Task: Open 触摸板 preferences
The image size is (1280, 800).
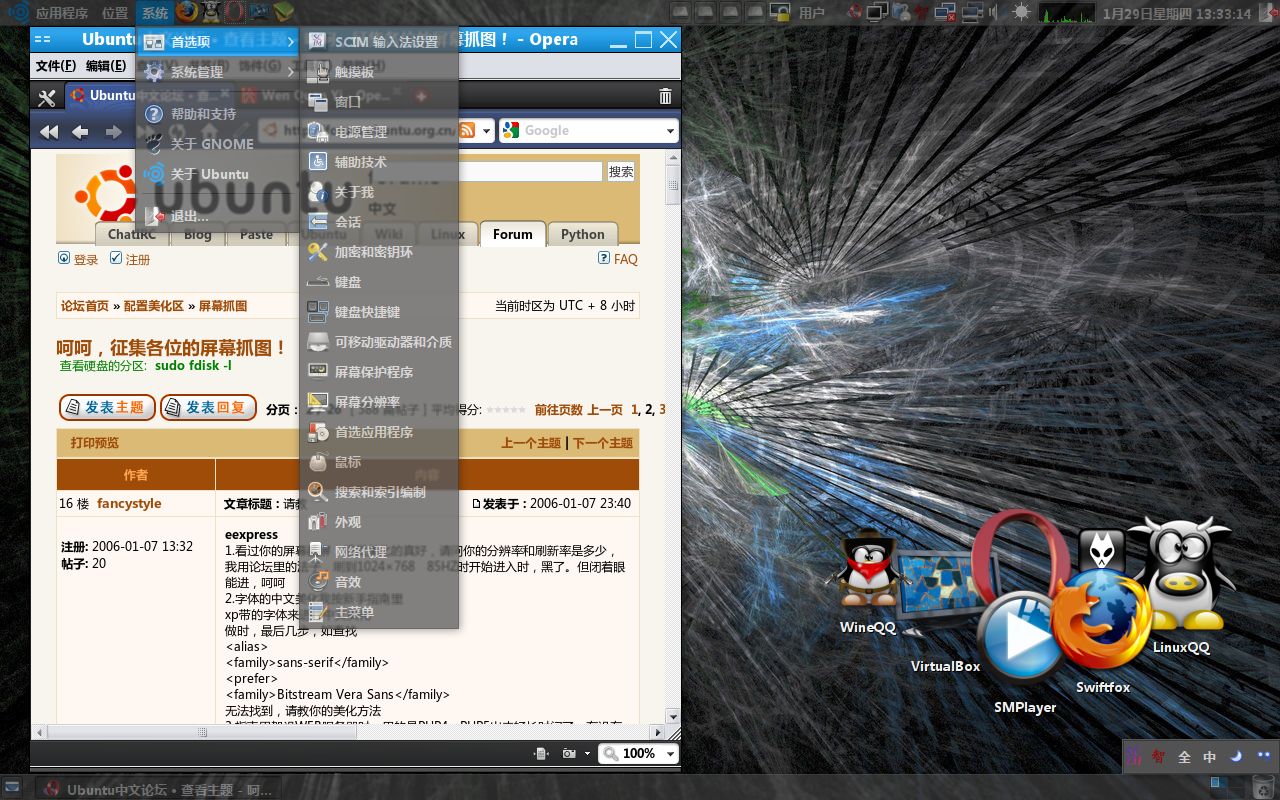Action: coord(379,72)
